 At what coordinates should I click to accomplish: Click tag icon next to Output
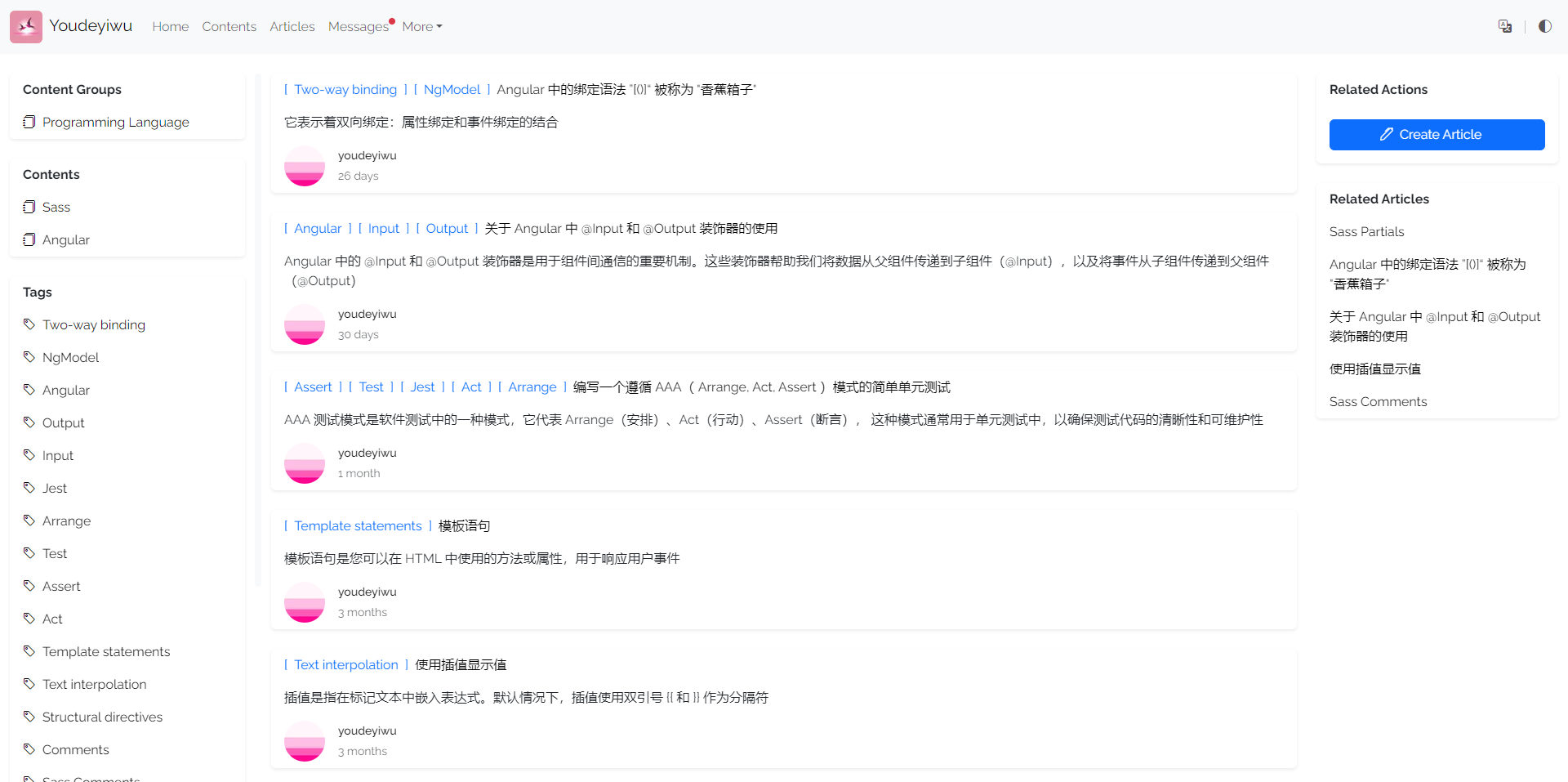29,422
